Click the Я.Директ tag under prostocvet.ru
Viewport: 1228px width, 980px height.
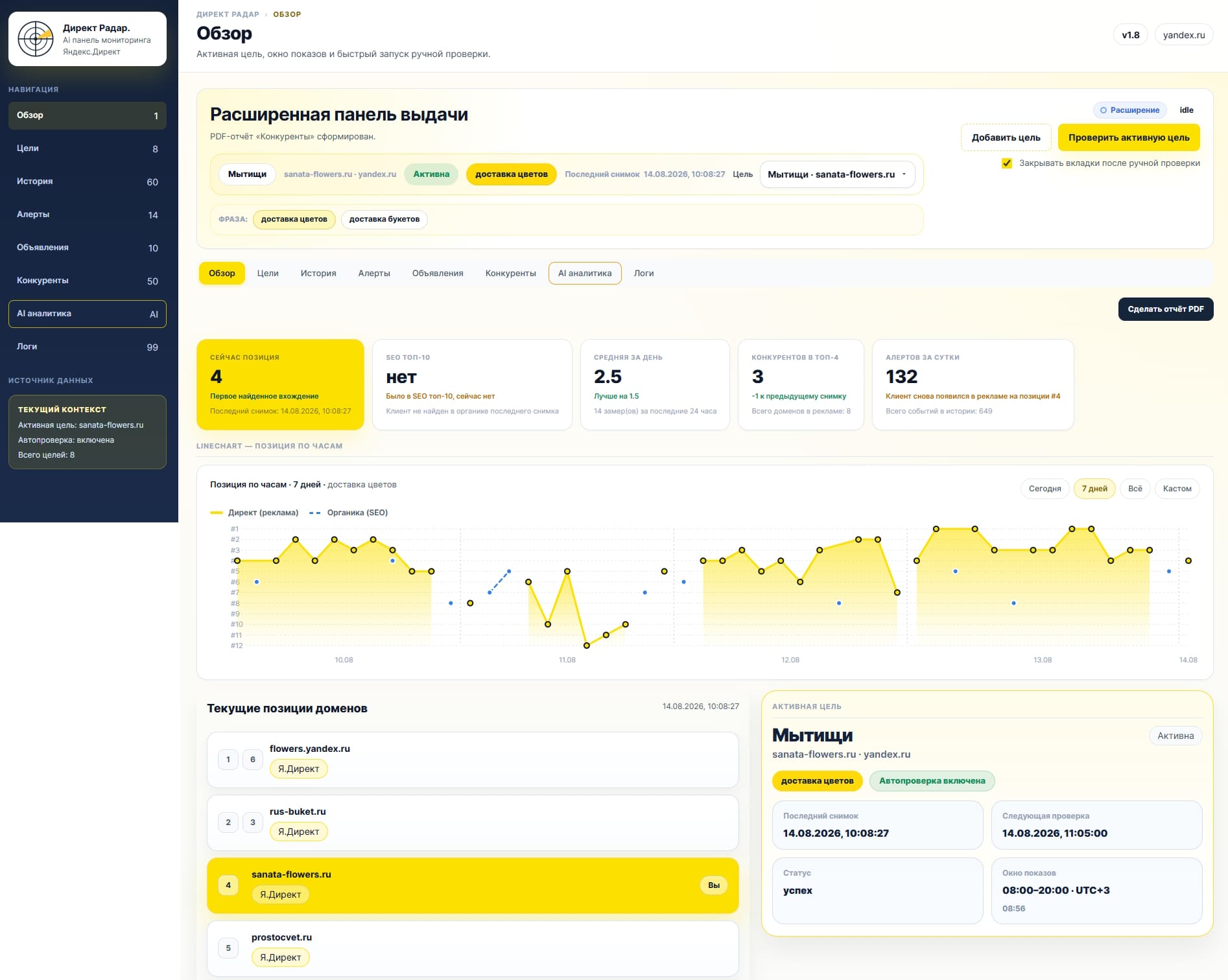tap(280, 957)
